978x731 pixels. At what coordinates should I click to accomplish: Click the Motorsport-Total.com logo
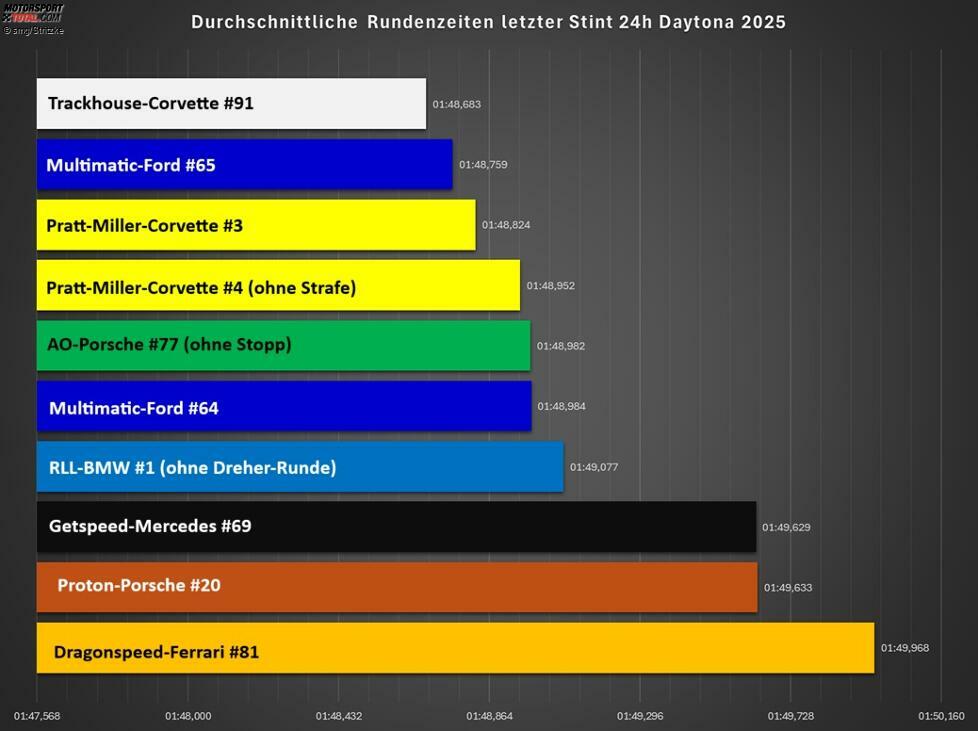click(33, 13)
